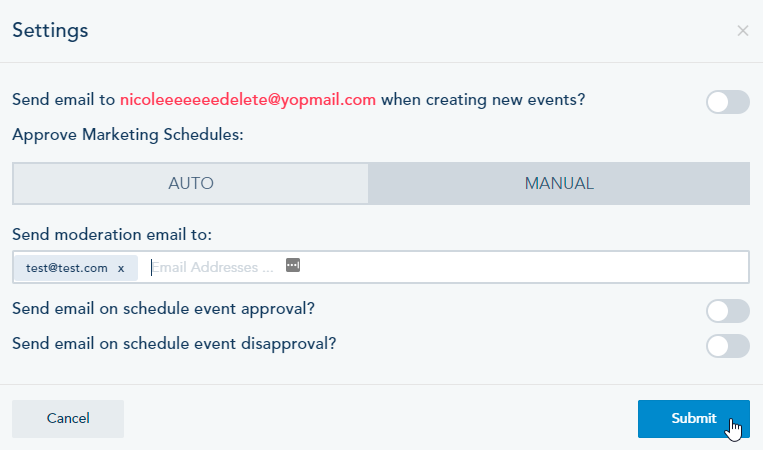Select the test@test.com email chip
The height and width of the screenshot is (450, 763).
coord(67,268)
